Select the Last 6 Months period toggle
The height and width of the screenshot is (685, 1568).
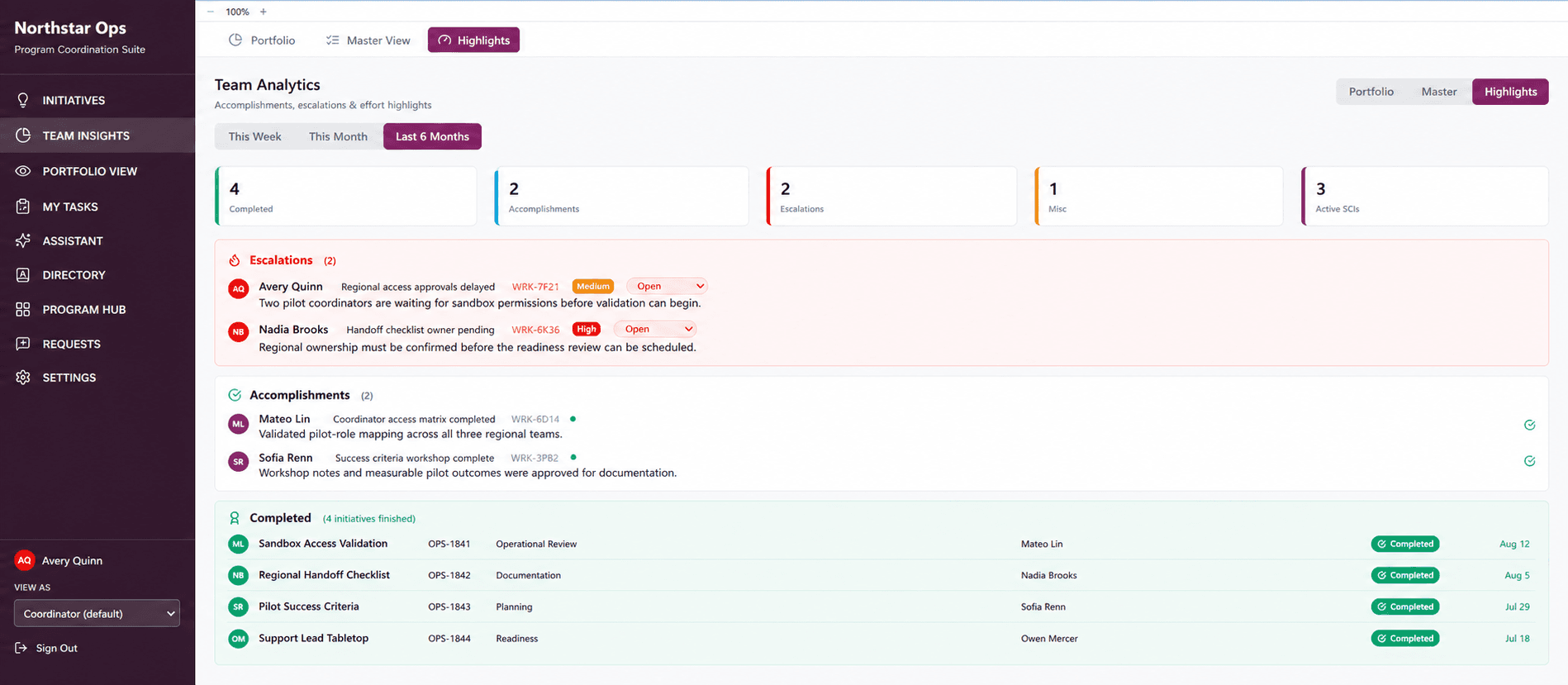[432, 136]
